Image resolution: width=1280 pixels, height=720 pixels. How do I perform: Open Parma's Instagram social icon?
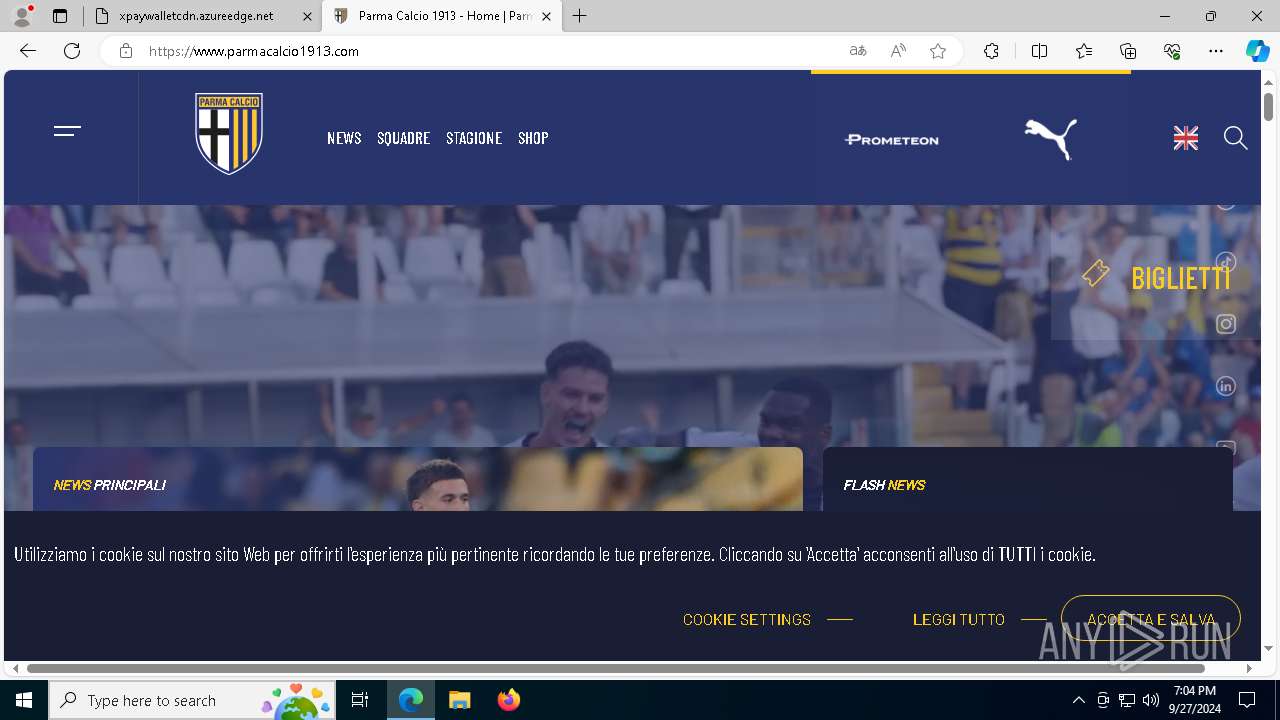[x=1226, y=324]
